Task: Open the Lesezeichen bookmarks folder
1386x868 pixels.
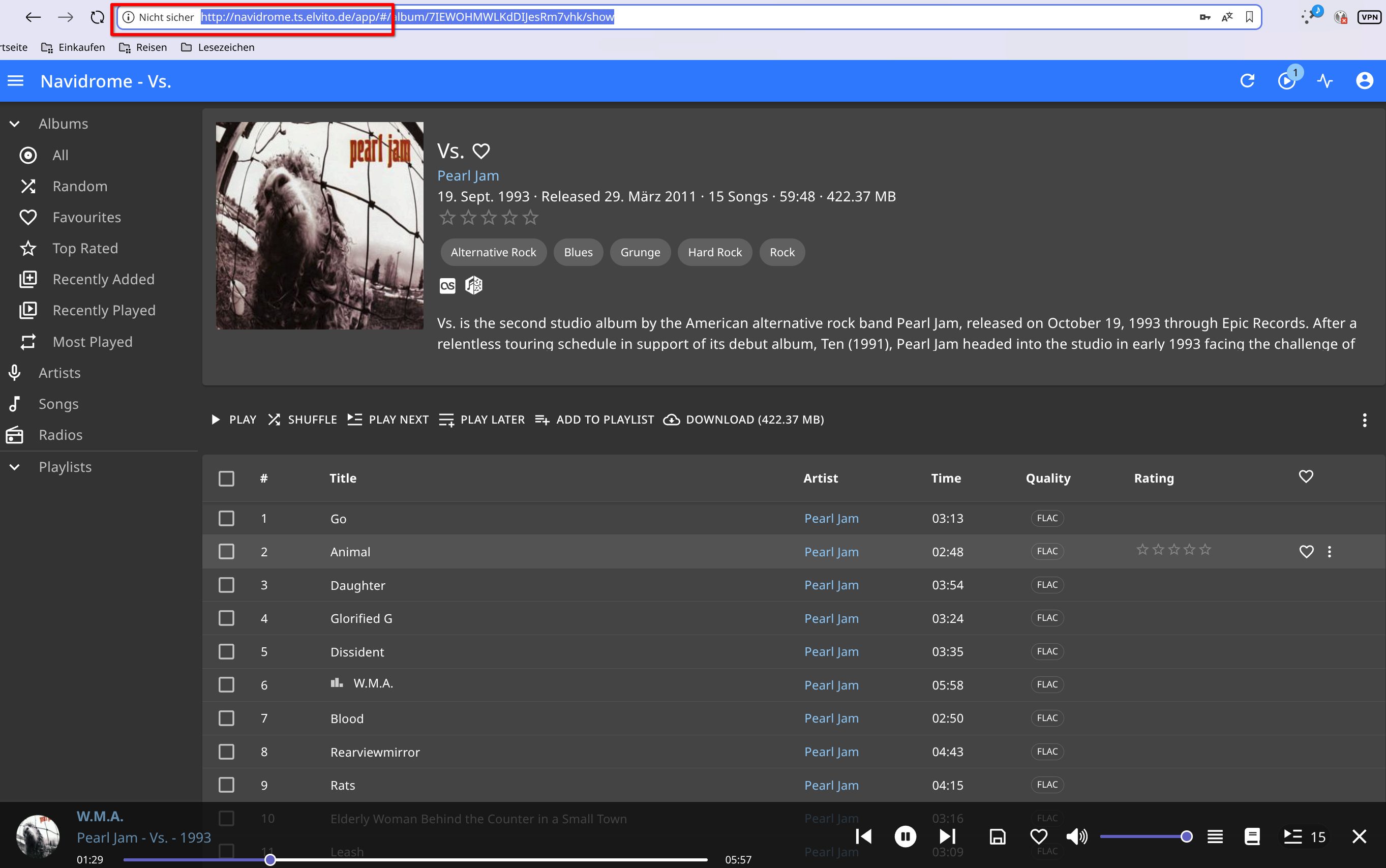Action: pyautogui.click(x=218, y=48)
